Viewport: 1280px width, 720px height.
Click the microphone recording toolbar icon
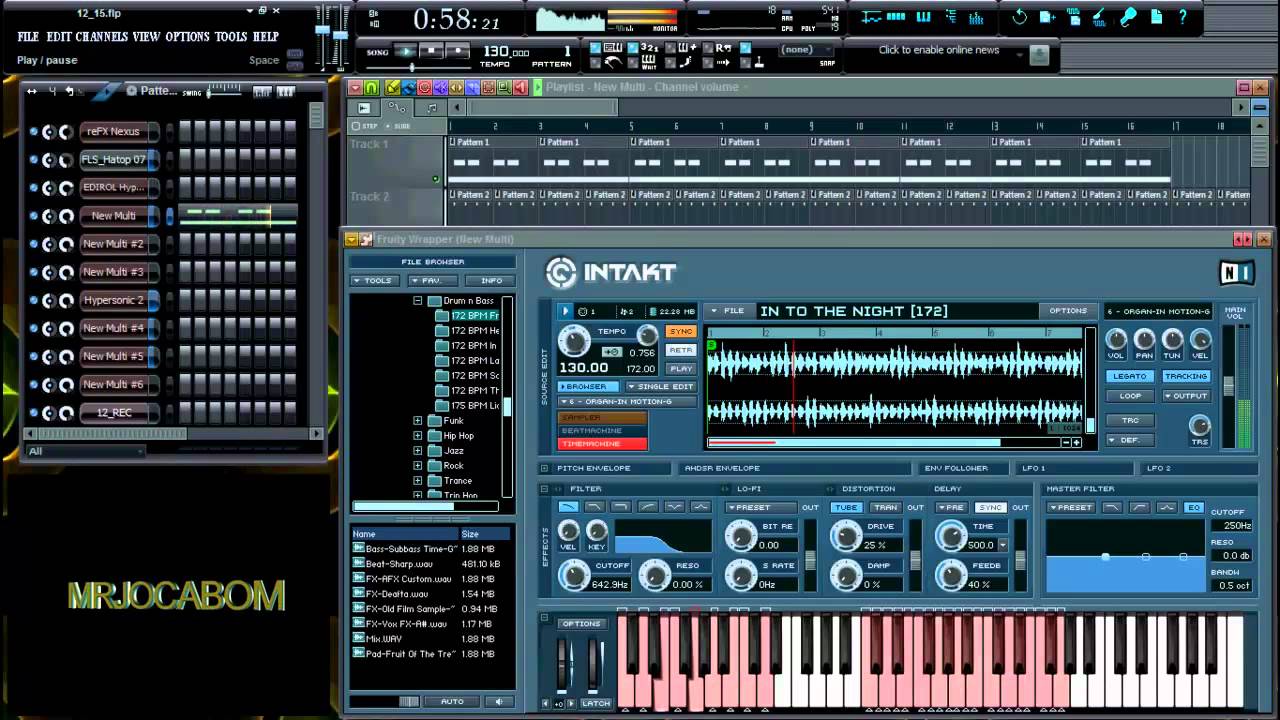tap(1128, 17)
